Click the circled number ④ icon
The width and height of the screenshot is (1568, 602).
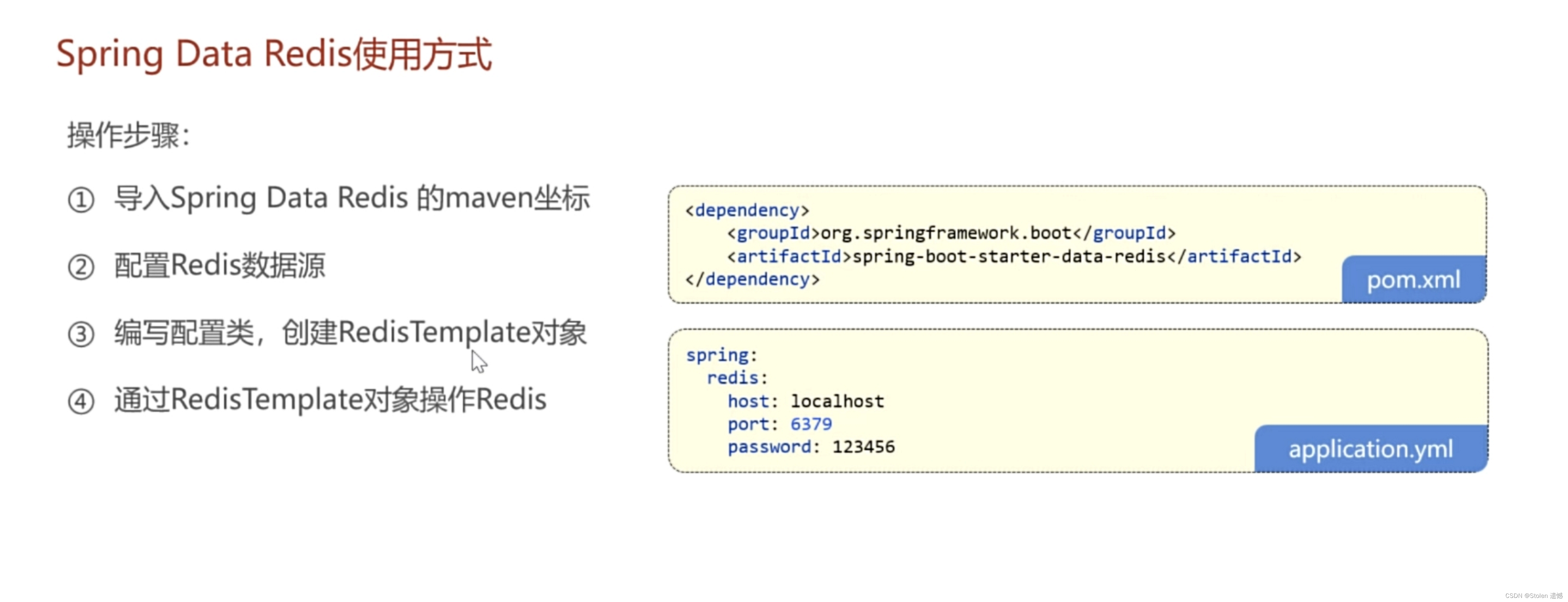pos(81,401)
